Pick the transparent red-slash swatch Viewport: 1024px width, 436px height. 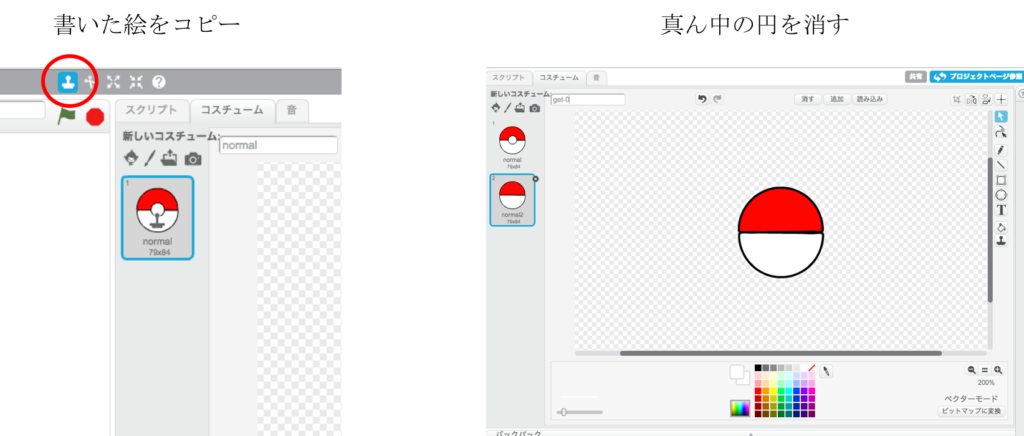click(812, 367)
